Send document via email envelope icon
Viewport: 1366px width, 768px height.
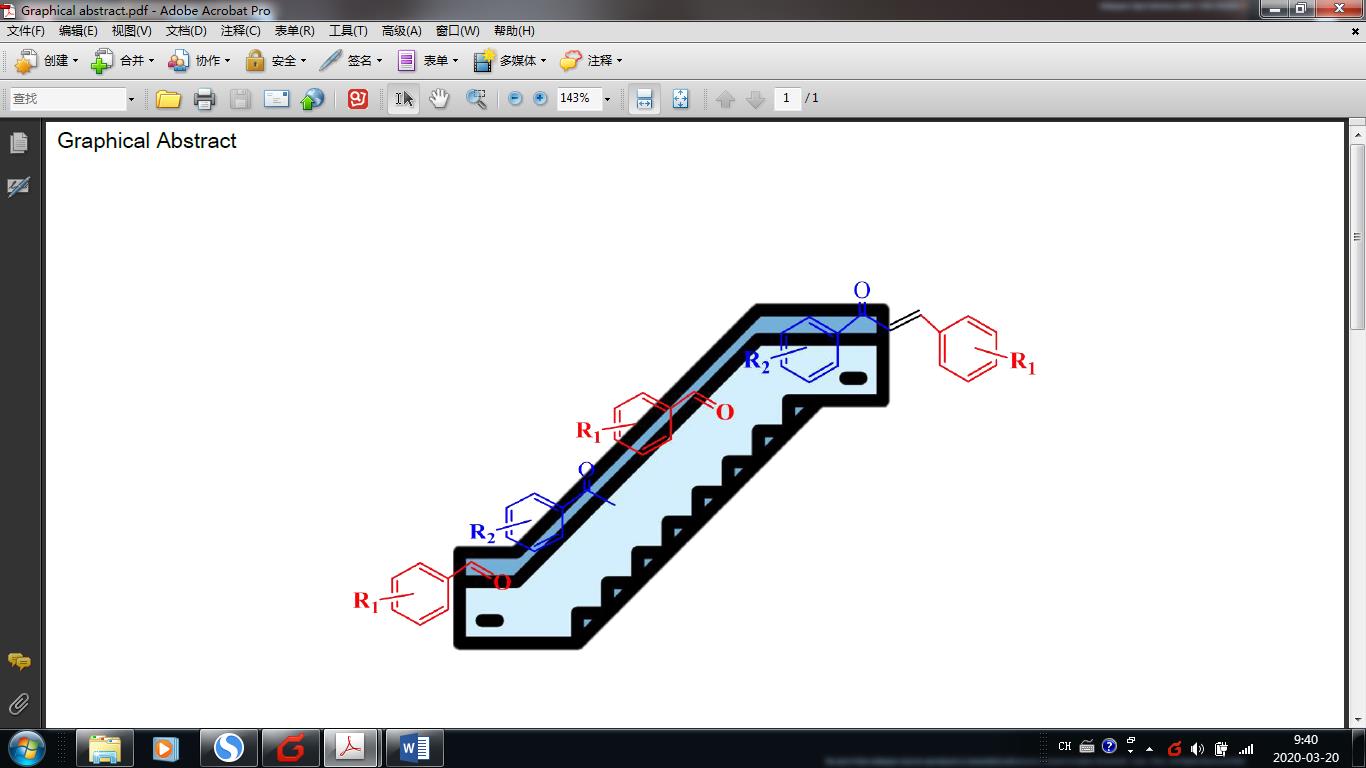pyautogui.click(x=276, y=99)
